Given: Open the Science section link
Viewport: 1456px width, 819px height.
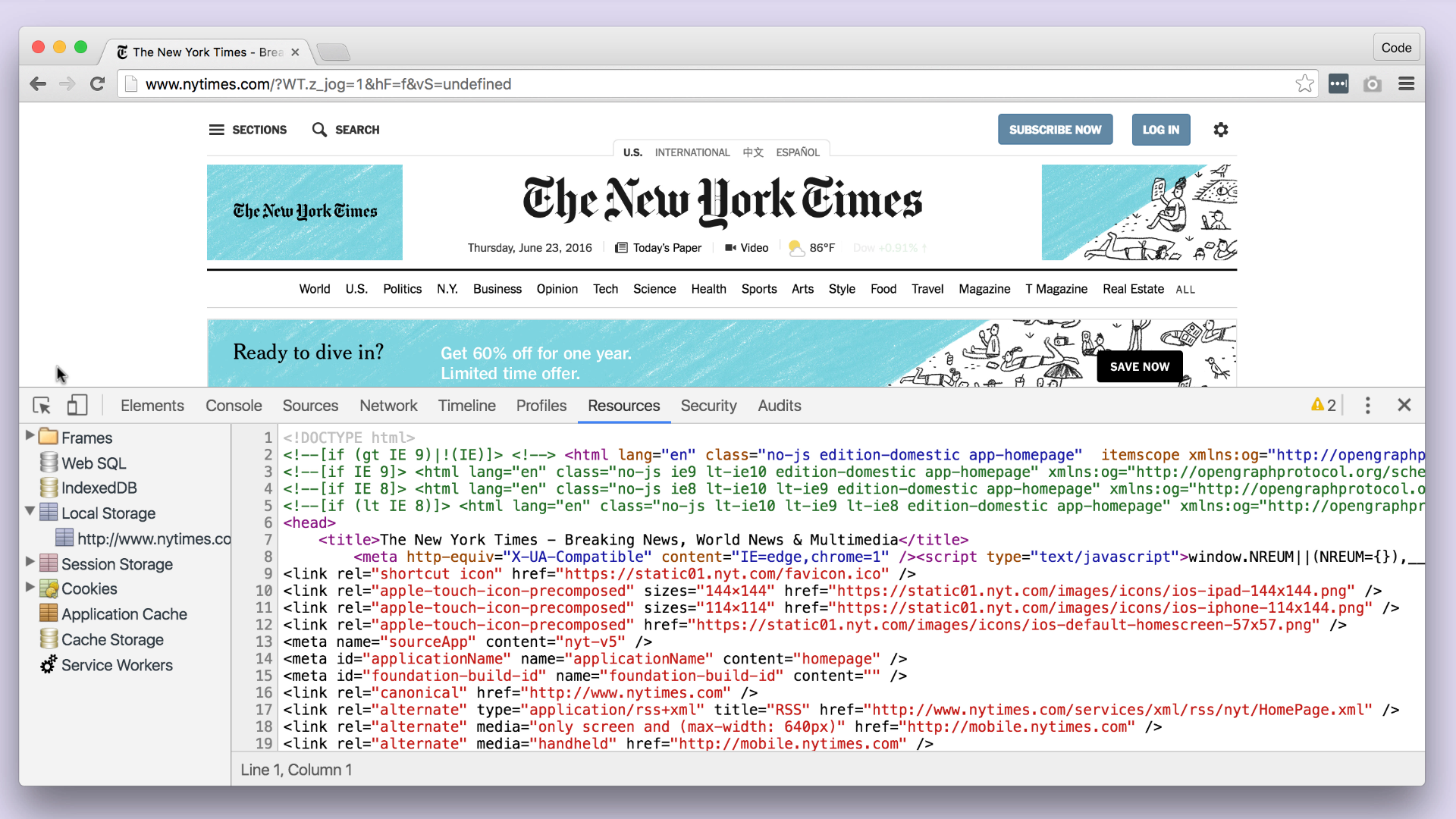Looking at the screenshot, I should tap(654, 289).
